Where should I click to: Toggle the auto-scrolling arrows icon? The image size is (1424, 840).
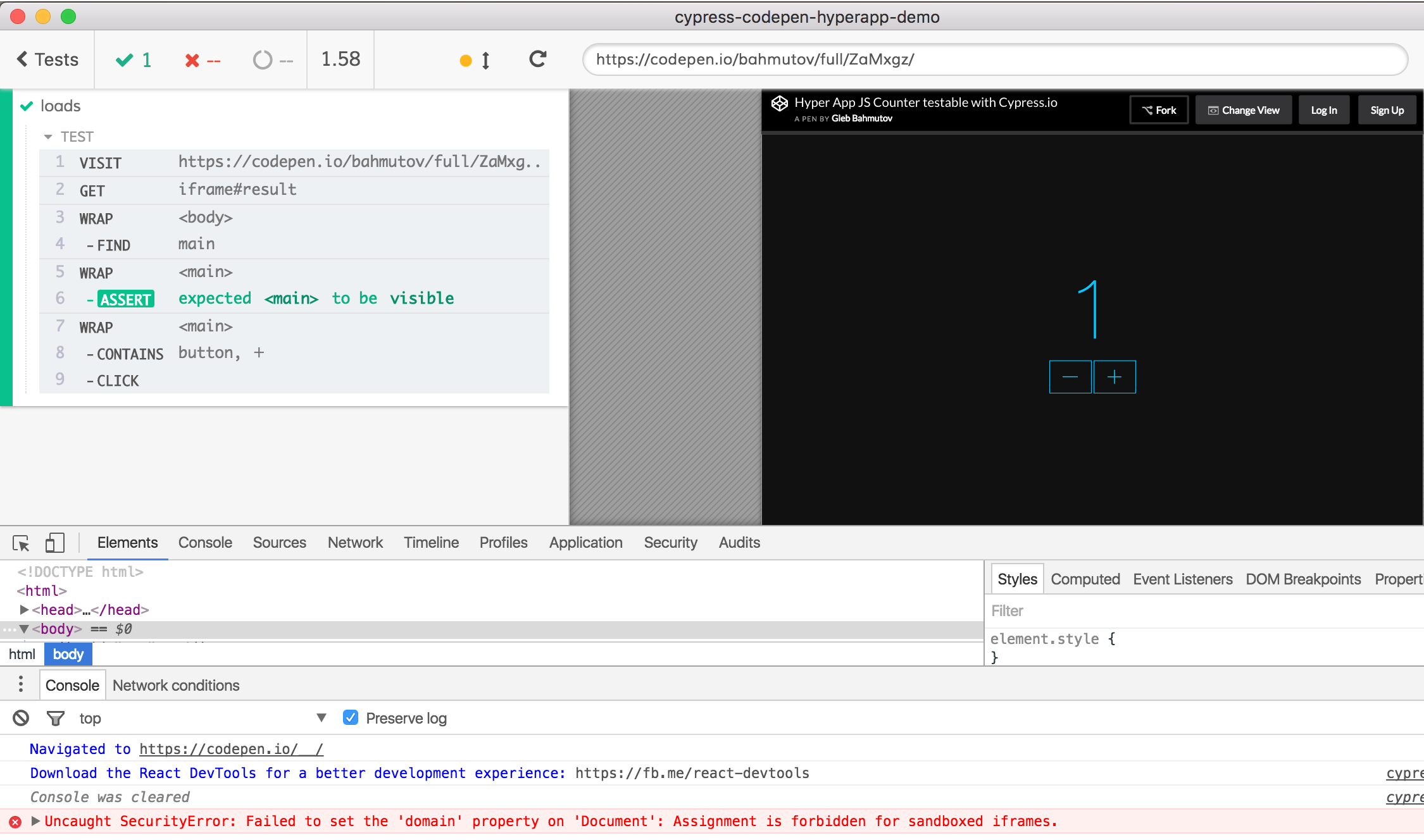pos(485,61)
